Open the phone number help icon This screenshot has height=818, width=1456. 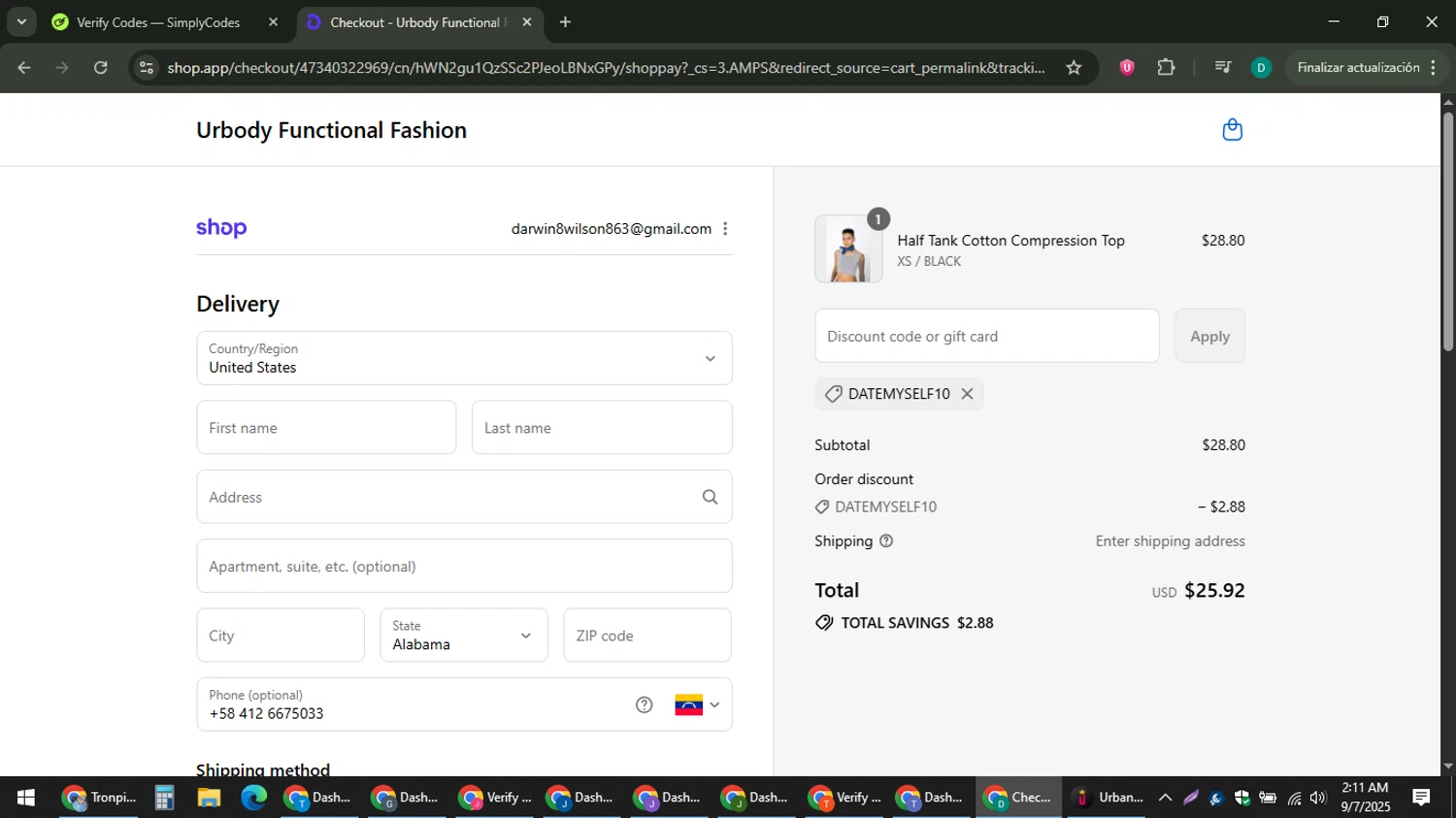645,704
